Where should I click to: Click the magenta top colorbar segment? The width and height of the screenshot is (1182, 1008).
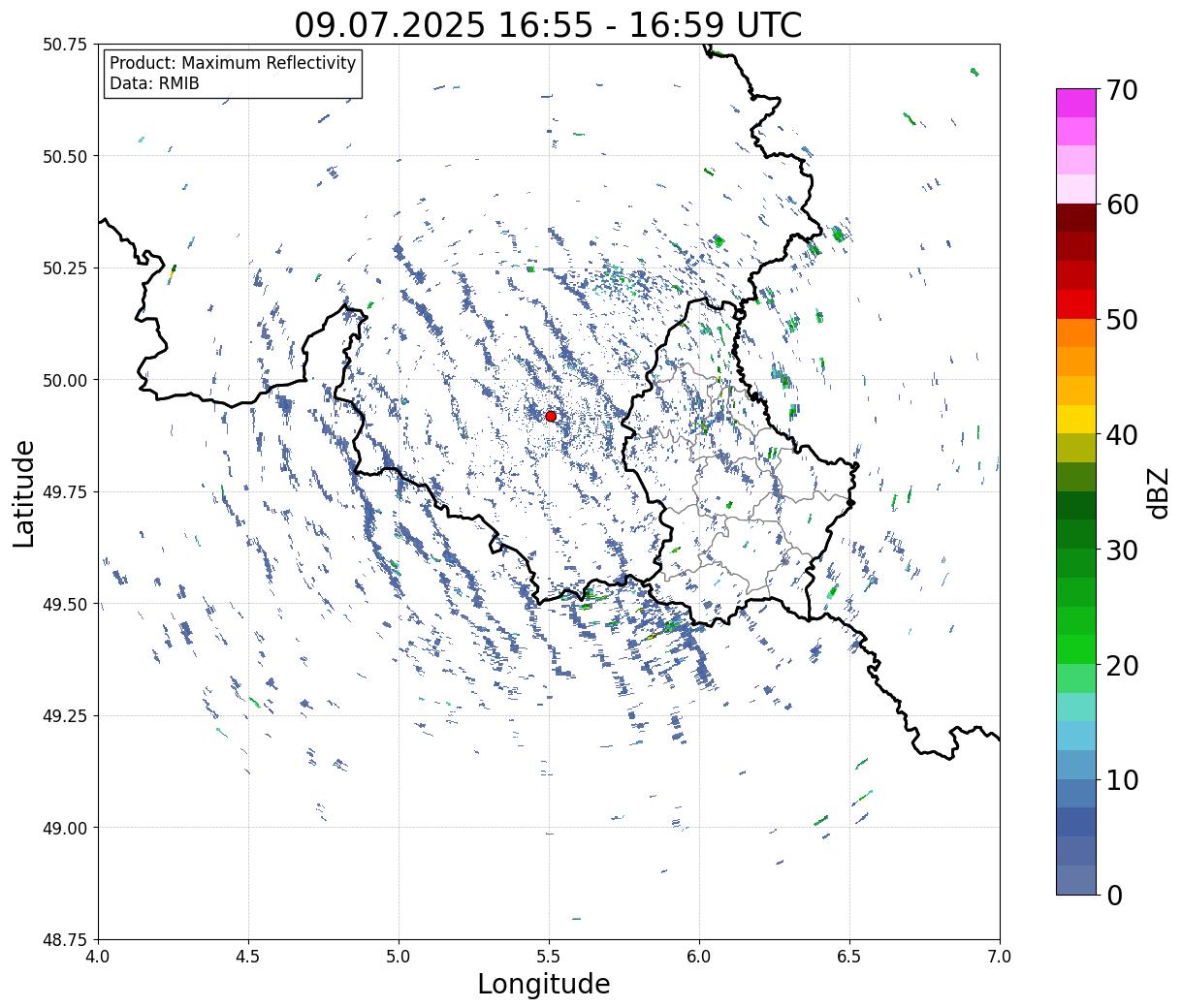pos(1076,103)
